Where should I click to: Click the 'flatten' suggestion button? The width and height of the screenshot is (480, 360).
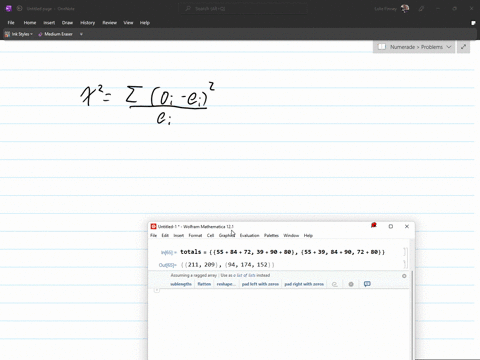pos(204,284)
